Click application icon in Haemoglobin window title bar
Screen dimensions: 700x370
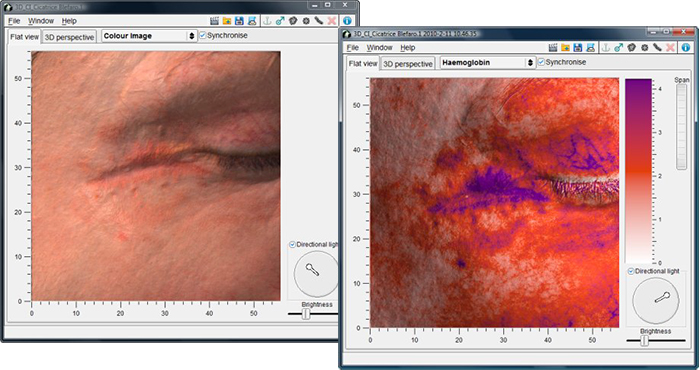pyautogui.click(x=347, y=34)
